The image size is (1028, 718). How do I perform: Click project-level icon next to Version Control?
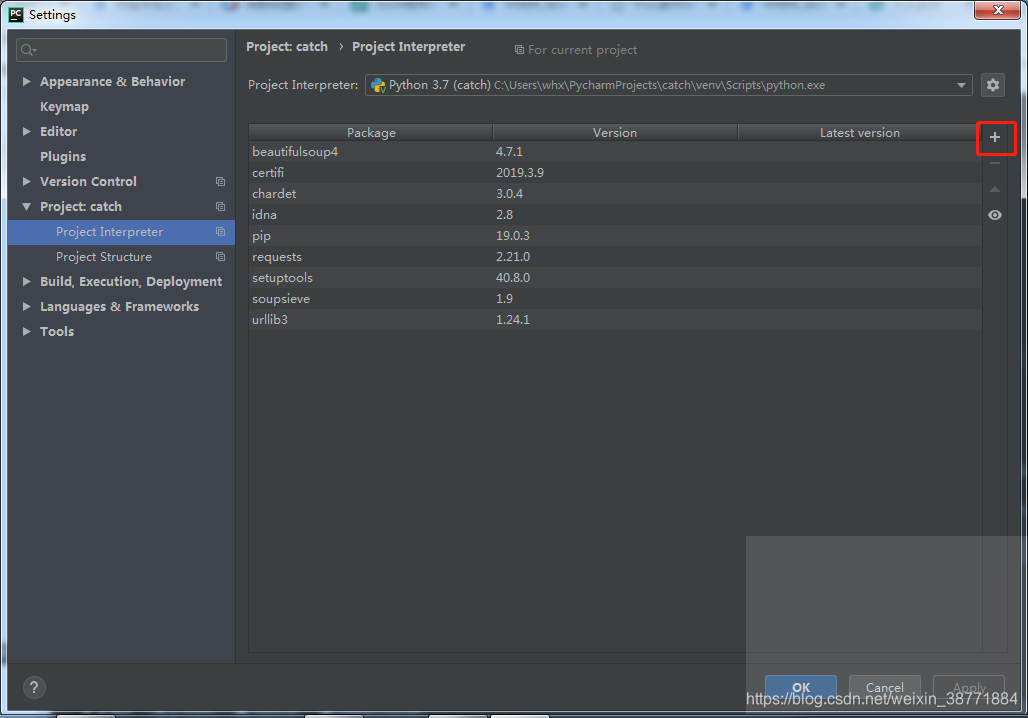tap(220, 182)
